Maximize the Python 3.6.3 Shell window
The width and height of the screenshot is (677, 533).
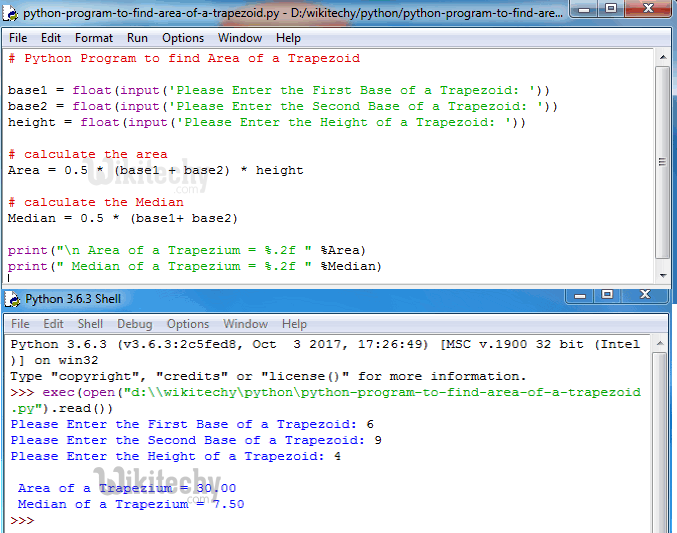(x=607, y=295)
